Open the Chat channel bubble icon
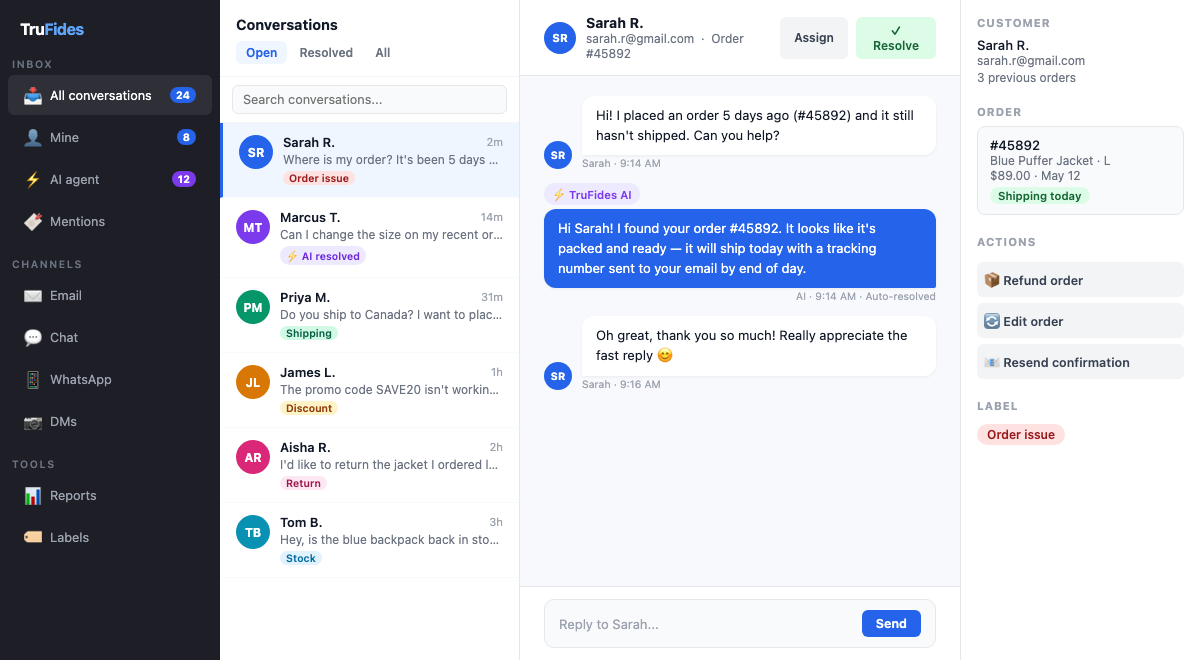This screenshot has width=1200, height=660. pyautogui.click(x=34, y=337)
